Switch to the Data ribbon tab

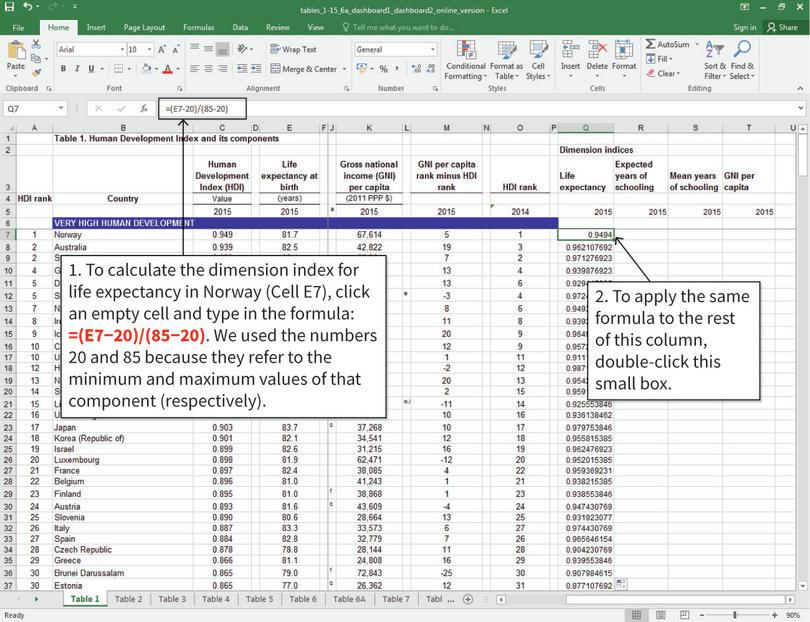pos(240,27)
